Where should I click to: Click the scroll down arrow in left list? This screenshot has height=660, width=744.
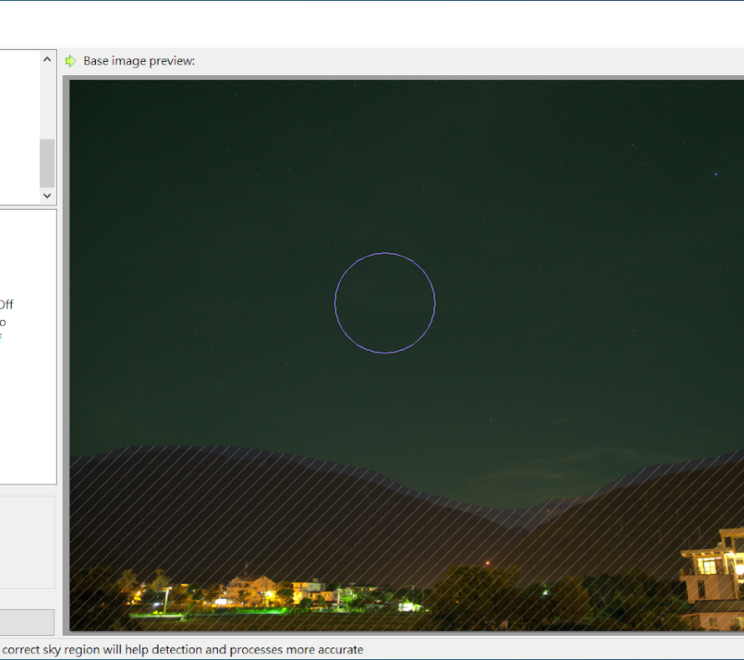click(x=47, y=195)
